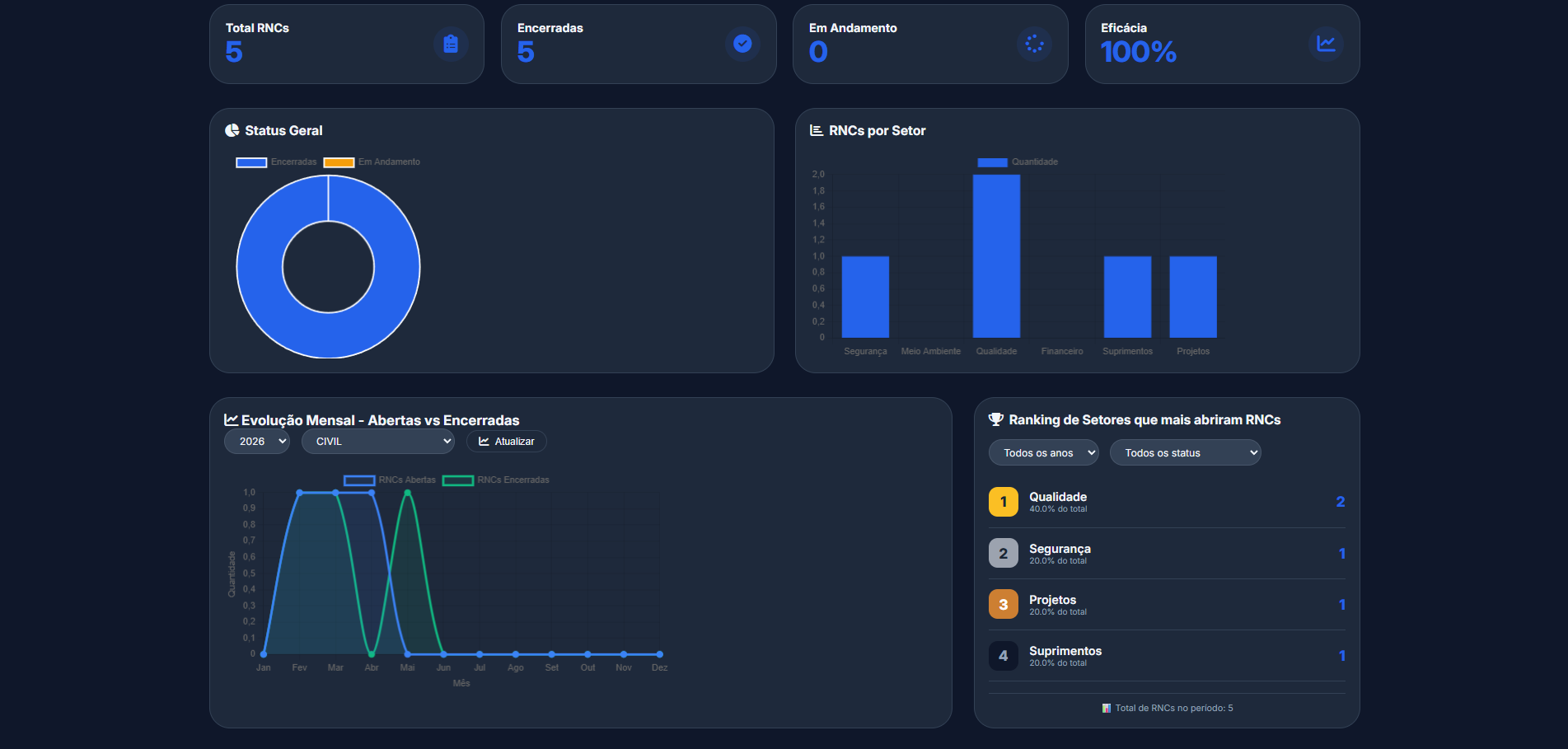The height and width of the screenshot is (749, 1568).
Task: Click the Suprimentos name in ranking list
Action: pos(1065,651)
